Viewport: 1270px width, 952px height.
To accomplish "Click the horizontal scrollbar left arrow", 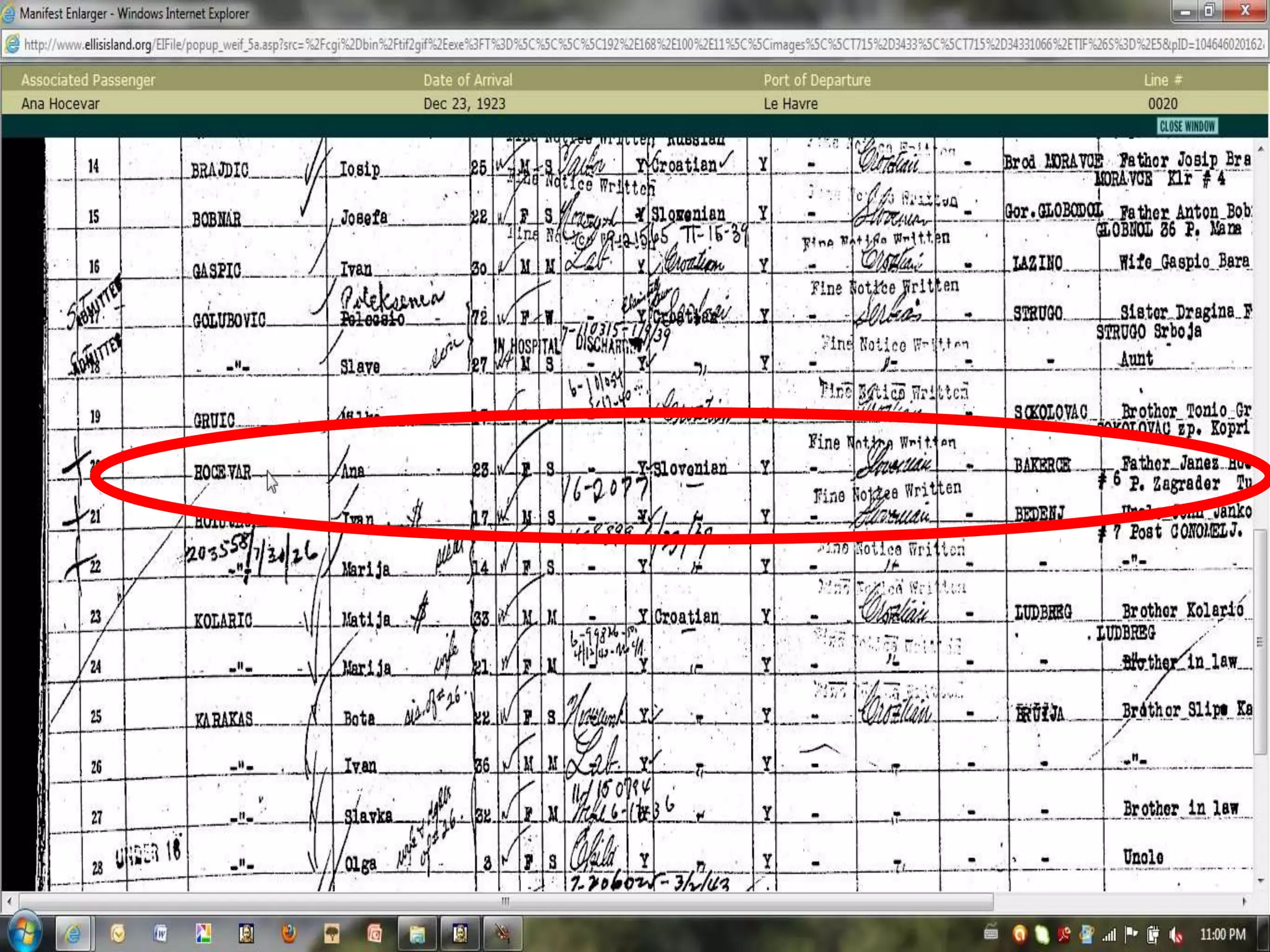I will (x=9, y=901).
